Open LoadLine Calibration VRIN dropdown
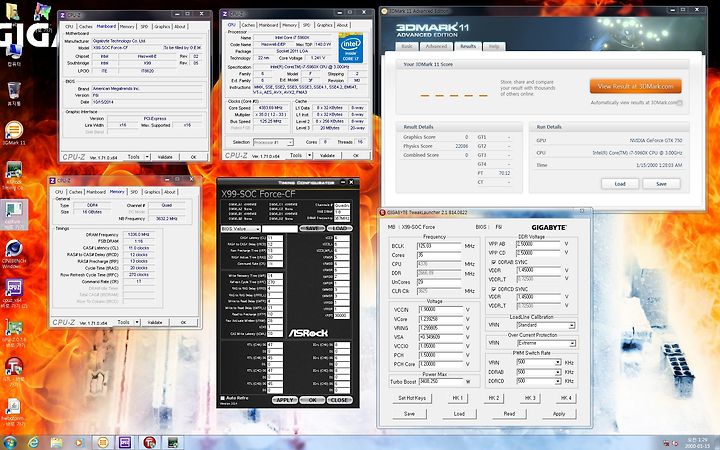This screenshot has height=450, width=720. pos(546,325)
